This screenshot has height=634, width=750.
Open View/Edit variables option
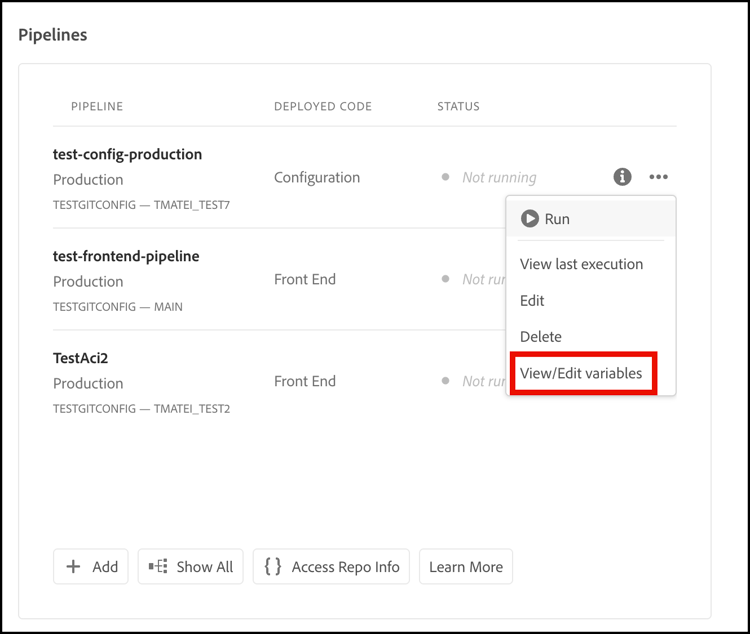click(581, 374)
